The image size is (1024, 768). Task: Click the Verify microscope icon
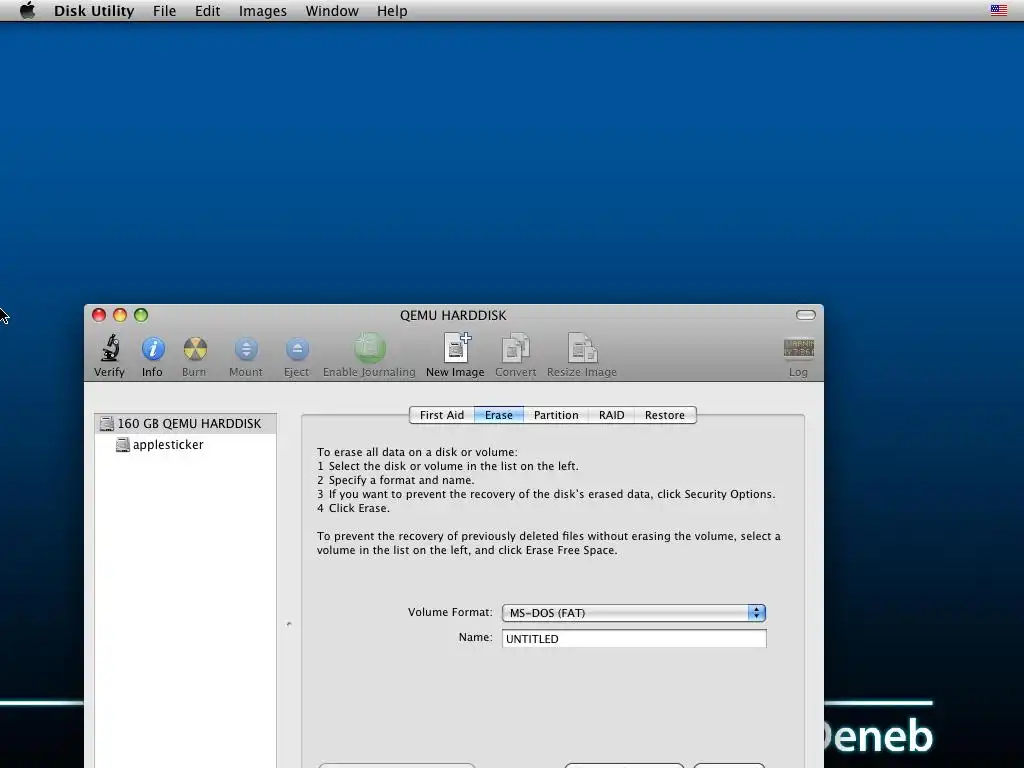coord(110,348)
